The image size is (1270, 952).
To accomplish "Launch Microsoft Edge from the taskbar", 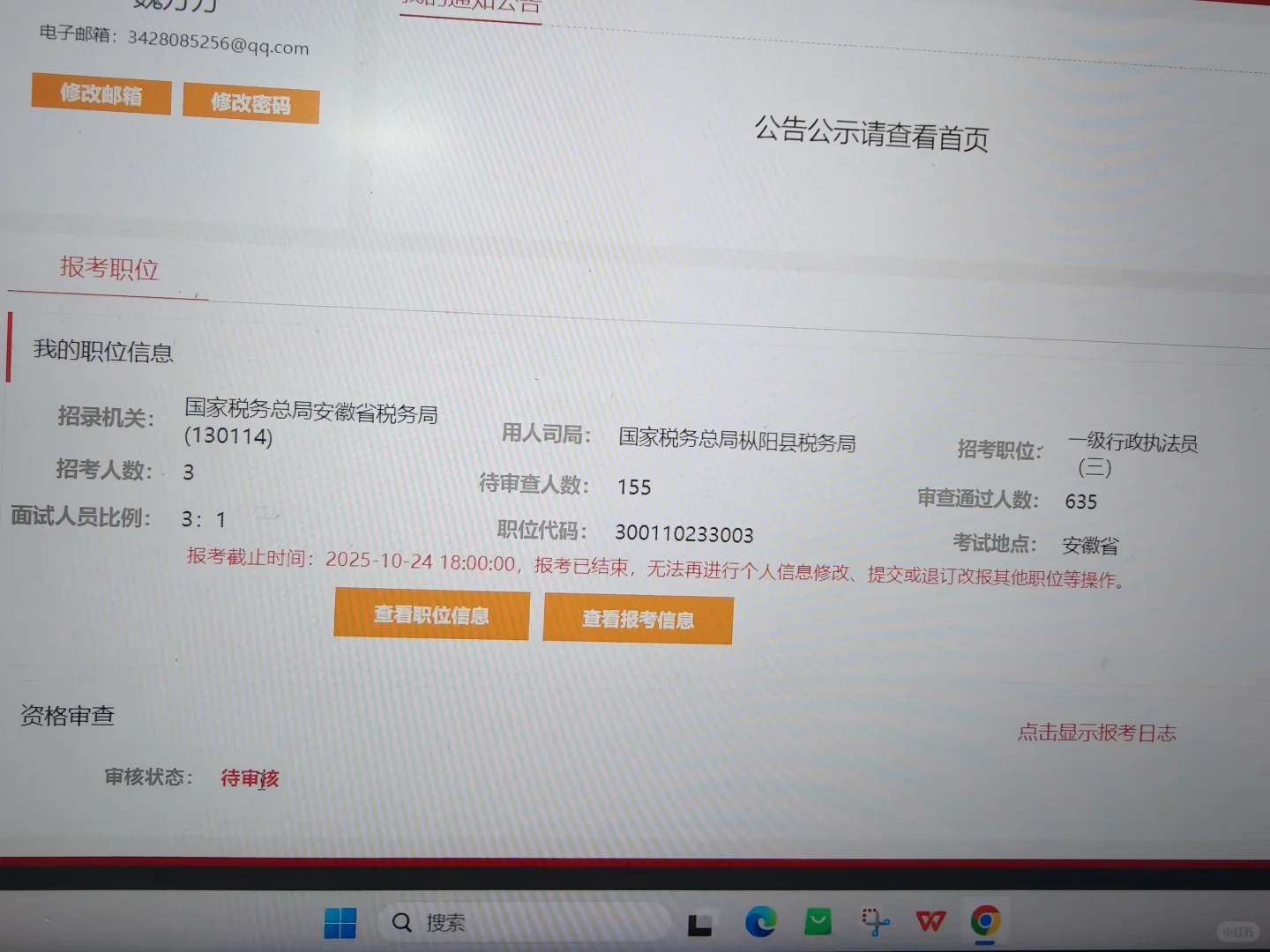I will tap(760, 922).
